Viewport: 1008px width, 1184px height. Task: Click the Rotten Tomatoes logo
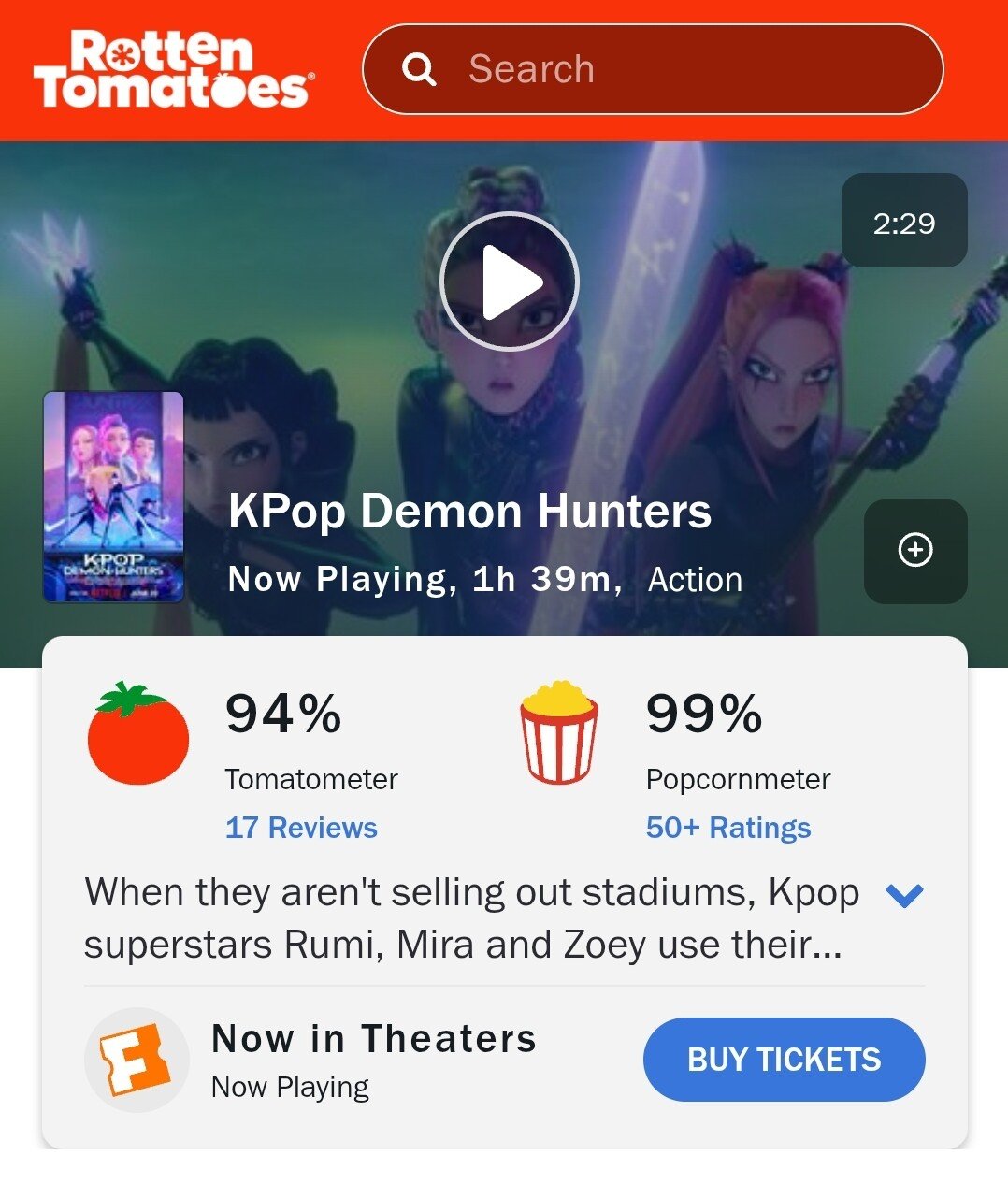[x=174, y=70]
